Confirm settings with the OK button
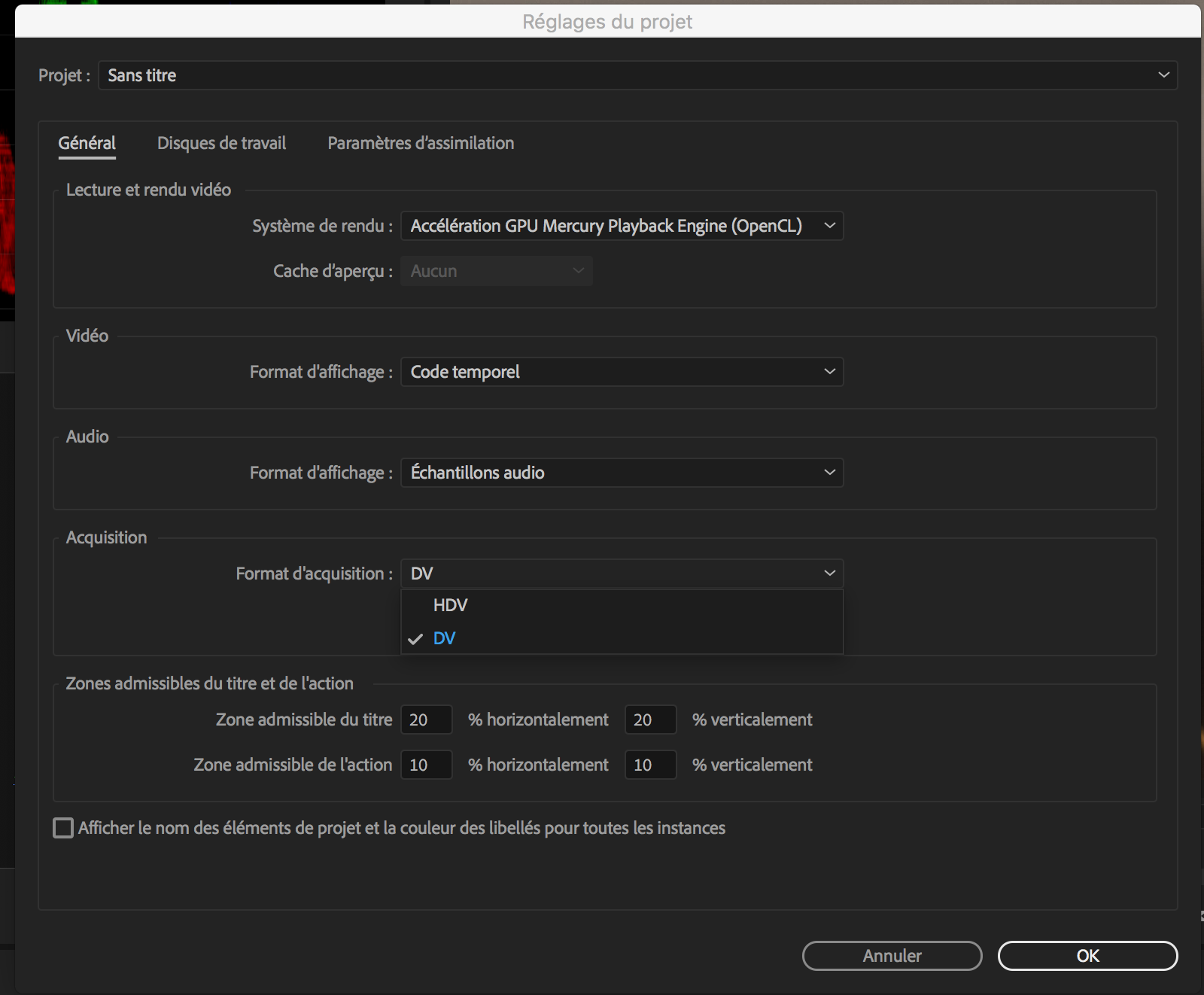 (x=1087, y=956)
